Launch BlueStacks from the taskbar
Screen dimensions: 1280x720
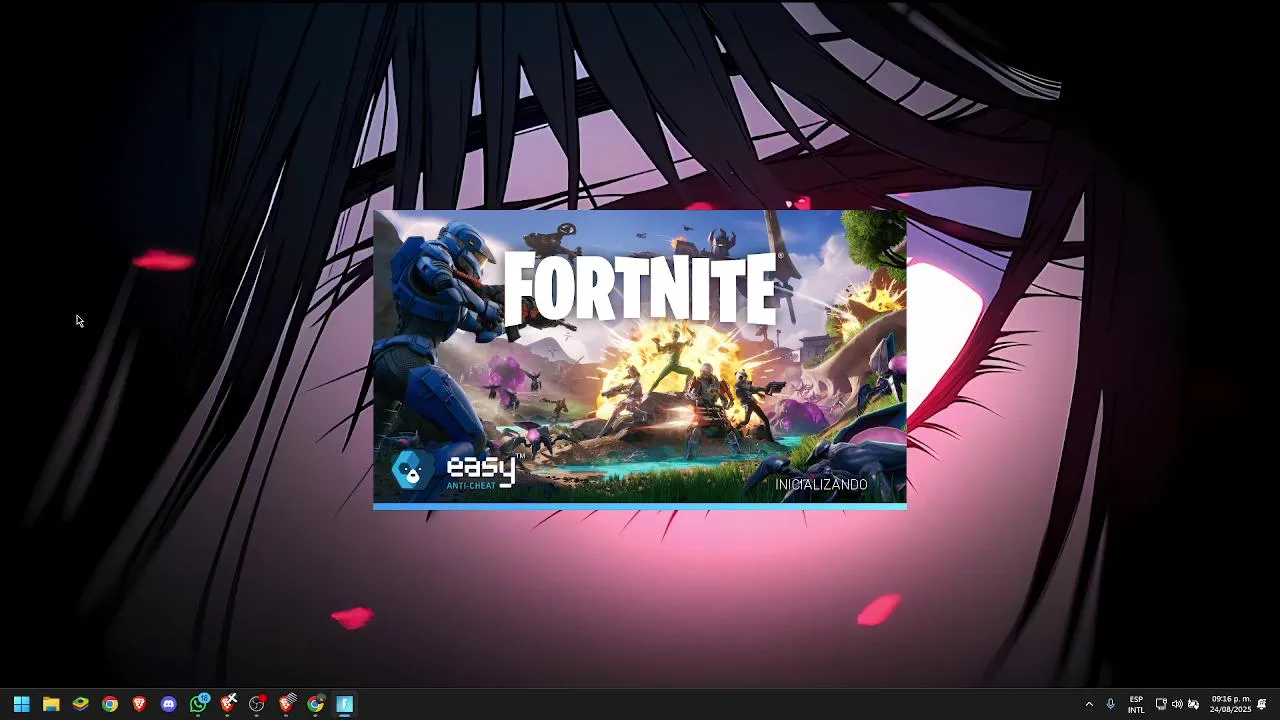(80, 704)
